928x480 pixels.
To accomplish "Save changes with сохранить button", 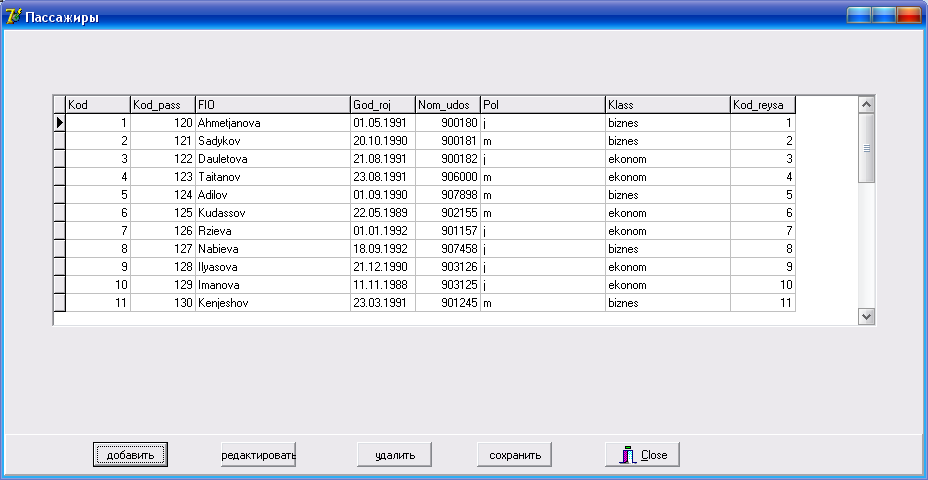I will click(515, 455).
